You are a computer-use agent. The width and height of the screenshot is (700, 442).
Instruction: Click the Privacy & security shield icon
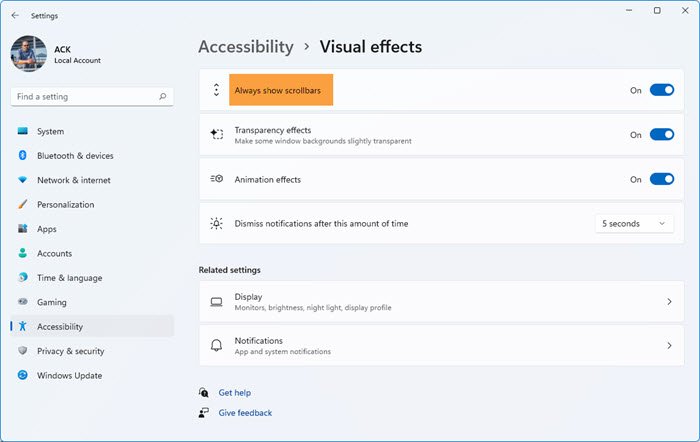pos(22,351)
